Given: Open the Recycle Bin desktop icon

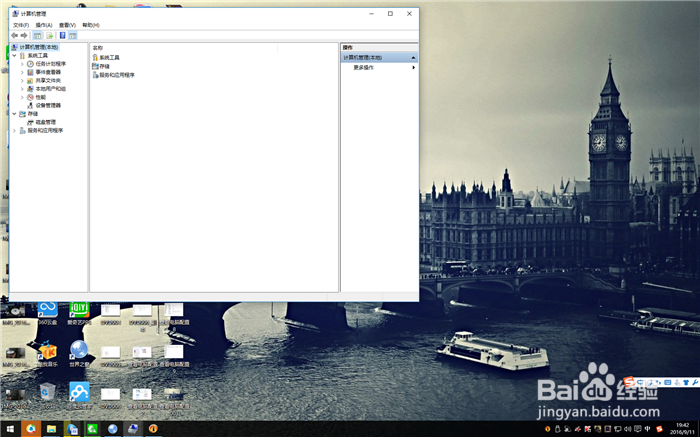Looking at the screenshot, I should click(47, 395).
